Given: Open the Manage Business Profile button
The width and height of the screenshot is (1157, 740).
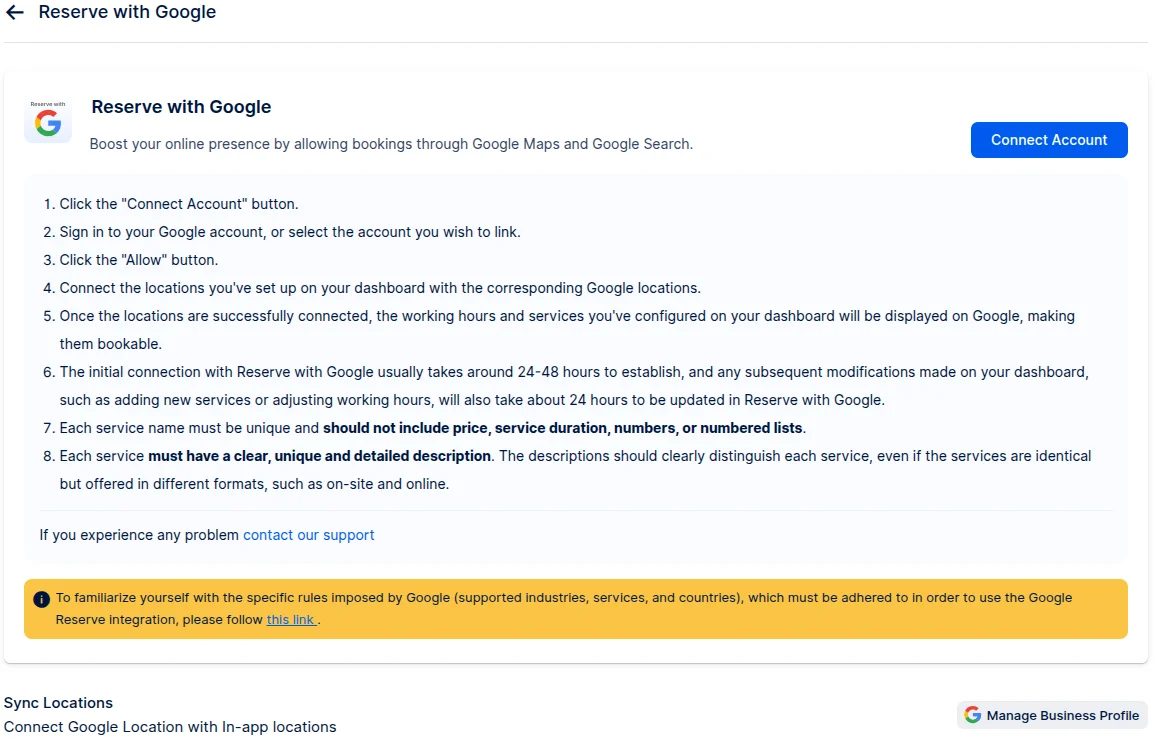Looking at the screenshot, I should [1052, 715].
